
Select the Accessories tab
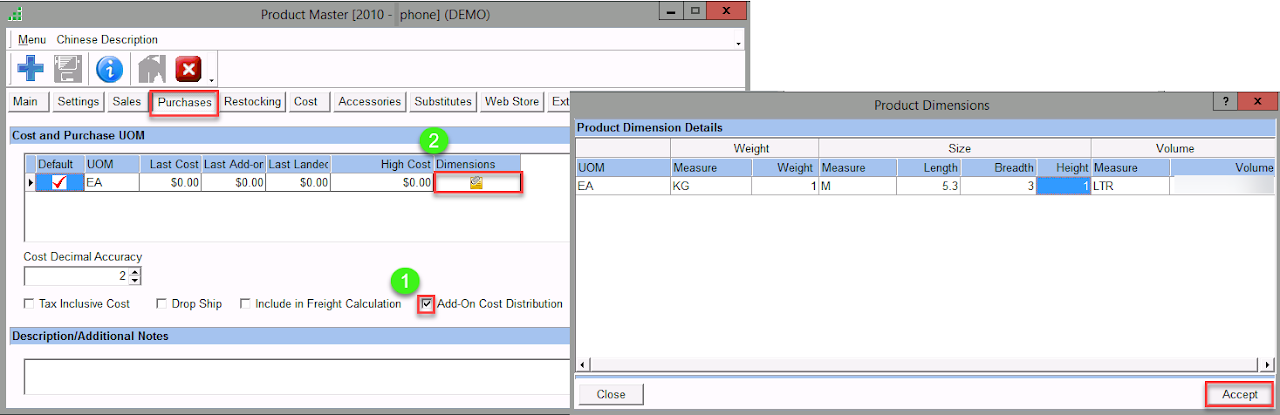coord(369,102)
